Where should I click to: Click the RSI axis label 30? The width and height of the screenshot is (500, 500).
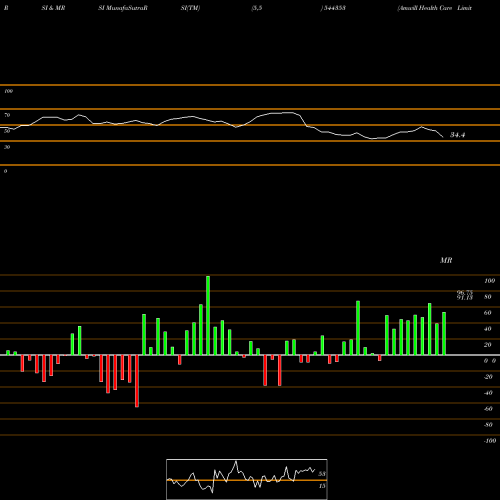(7, 147)
